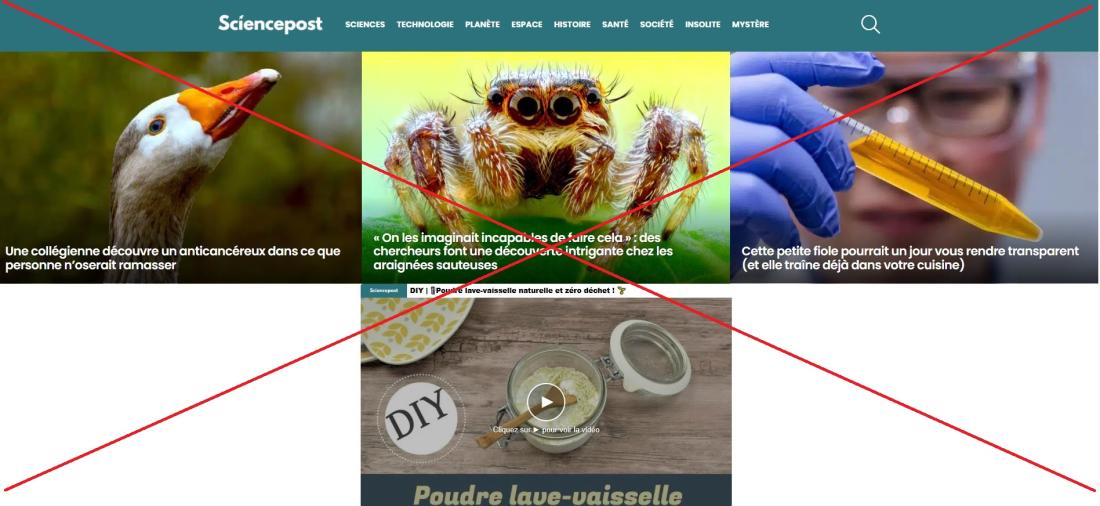Open the Technologie menu item
1100x506 pixels.
[x=425, y=25]
